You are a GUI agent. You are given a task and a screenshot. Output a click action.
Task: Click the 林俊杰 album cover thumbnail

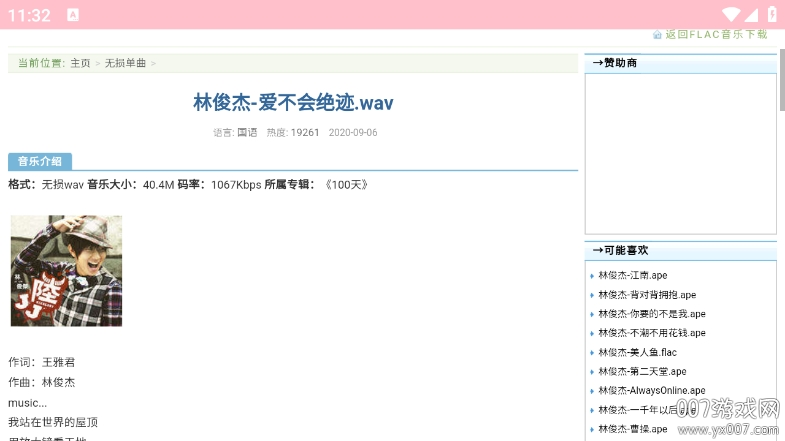[67, 271]
